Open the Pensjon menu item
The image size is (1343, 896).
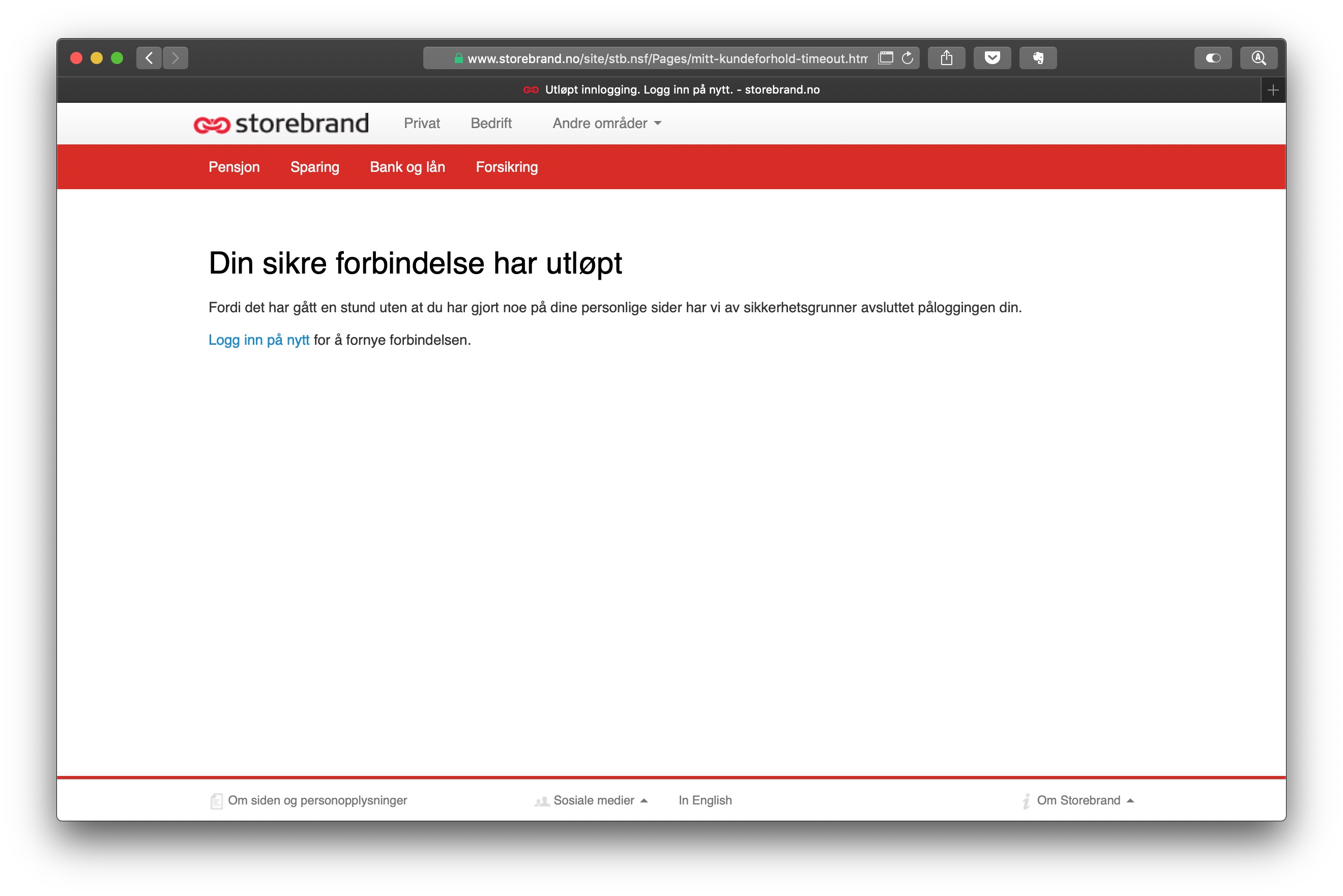coord(233,167)
